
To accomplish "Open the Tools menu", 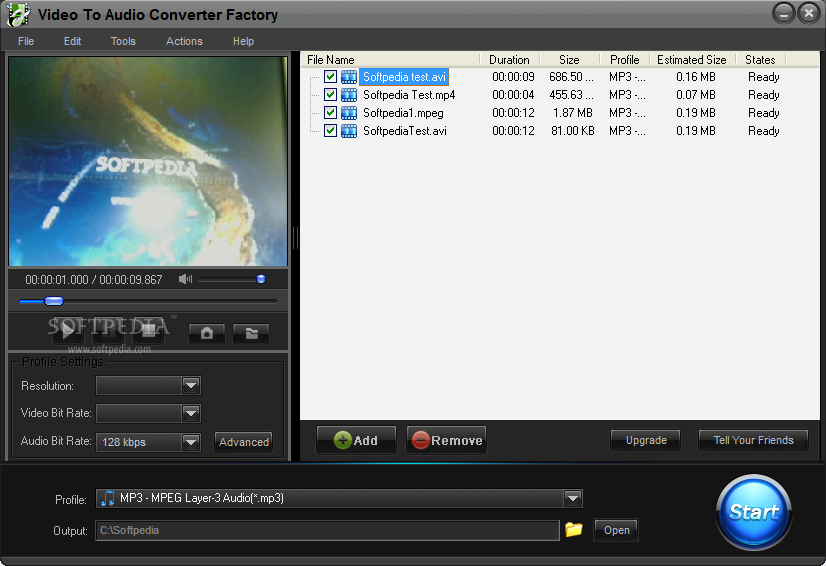I will 123,41.
